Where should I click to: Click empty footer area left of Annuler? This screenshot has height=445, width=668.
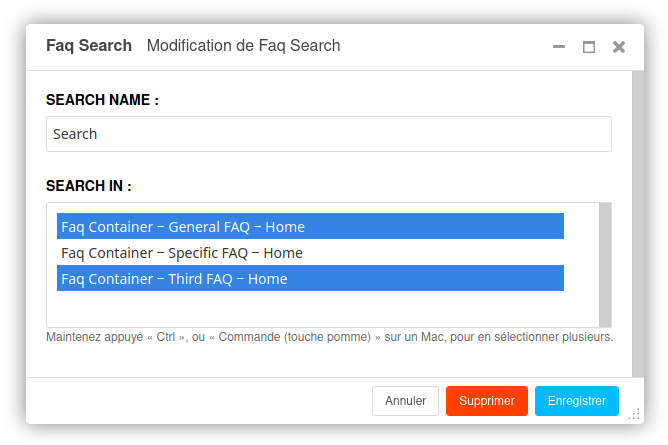click(x=199, y=401)
